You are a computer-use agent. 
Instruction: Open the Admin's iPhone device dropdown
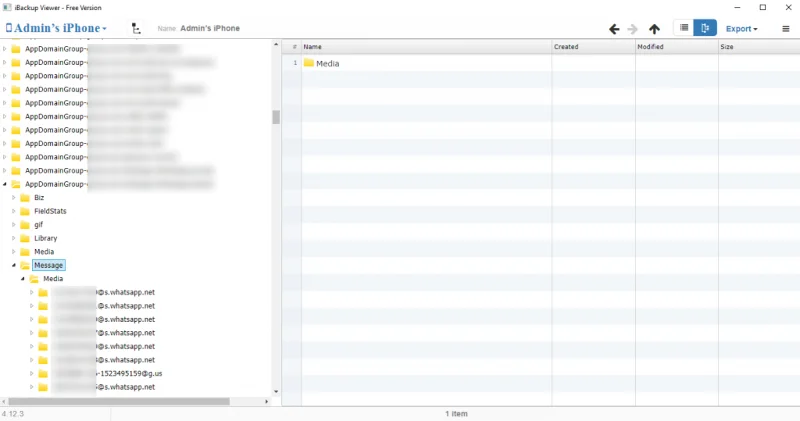tap(56, 29)
